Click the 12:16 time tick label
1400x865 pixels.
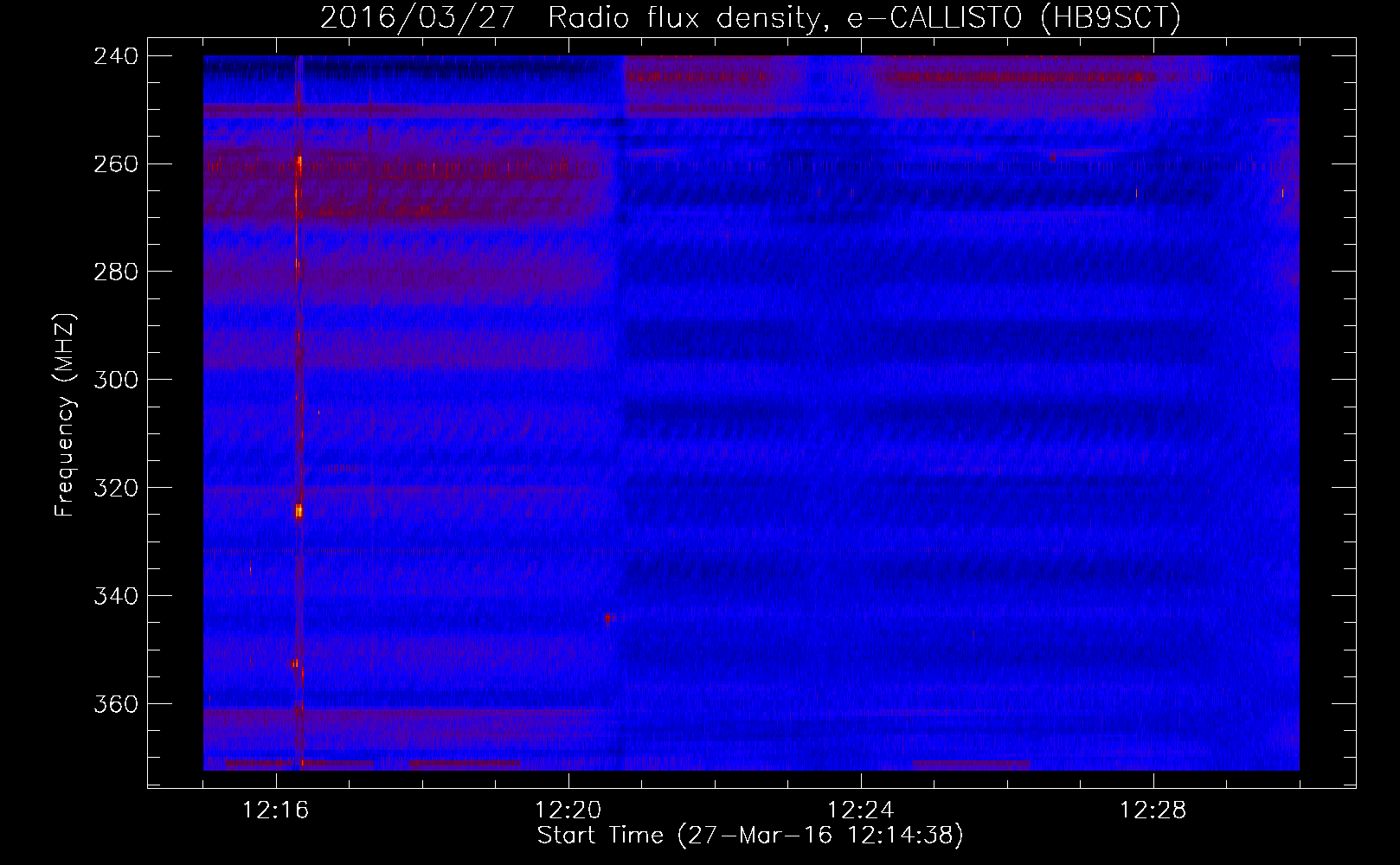(x=276, y=811)
